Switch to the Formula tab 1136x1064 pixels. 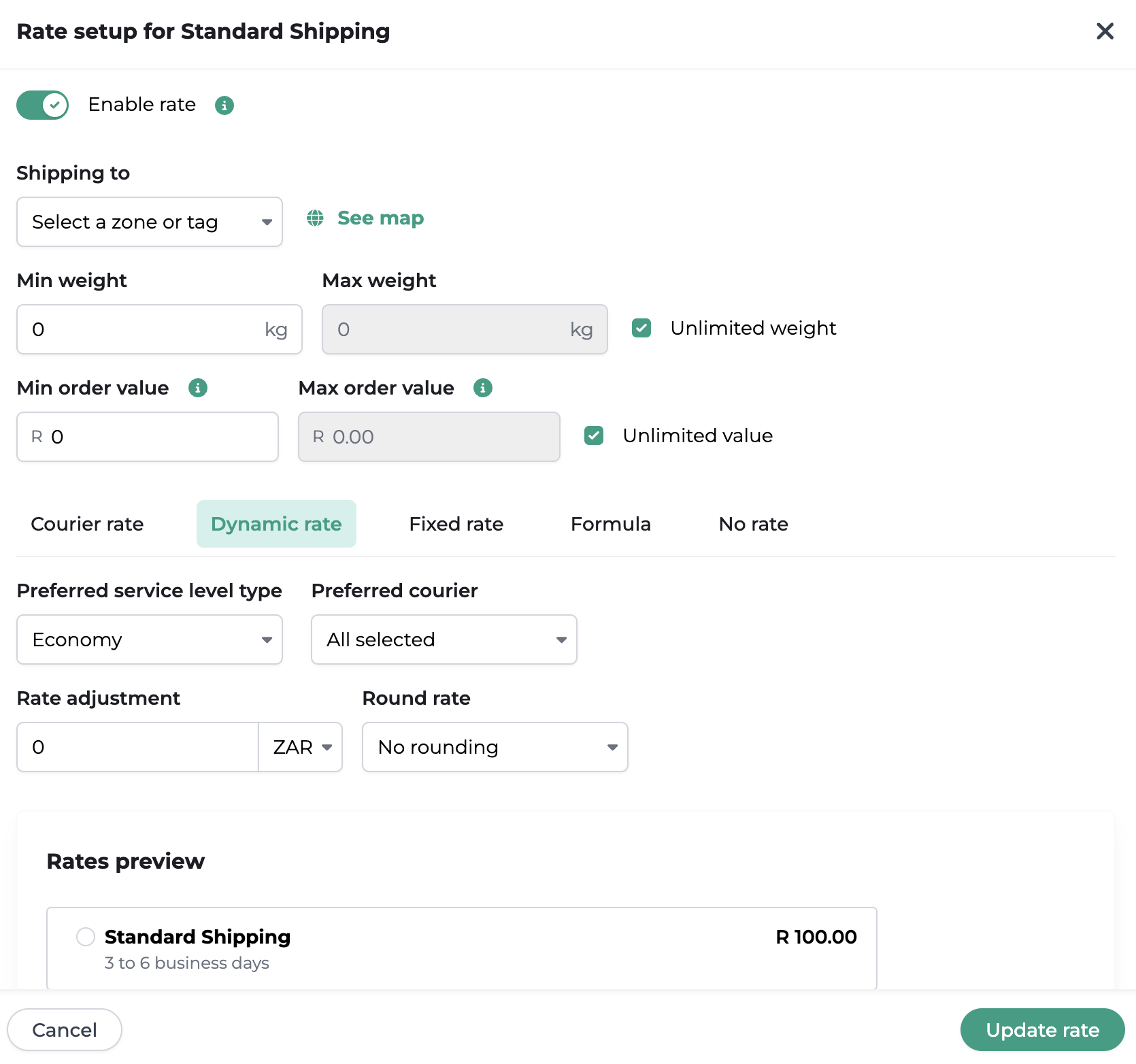(x=611, y=524)
